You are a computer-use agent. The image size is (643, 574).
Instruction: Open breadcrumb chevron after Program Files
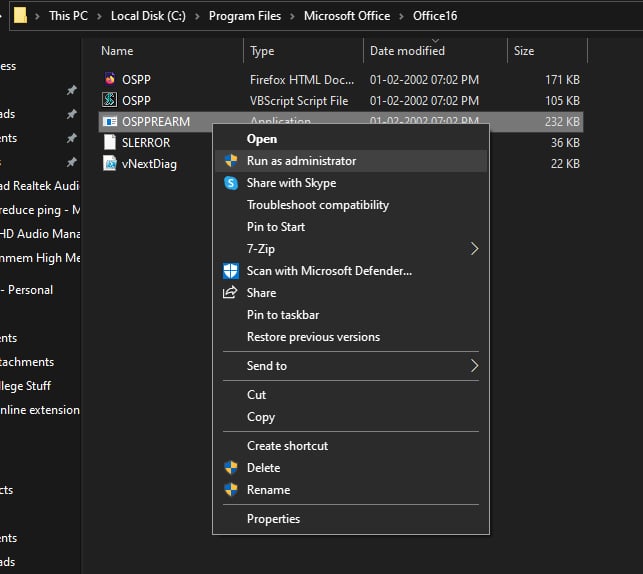coord(292,16)
